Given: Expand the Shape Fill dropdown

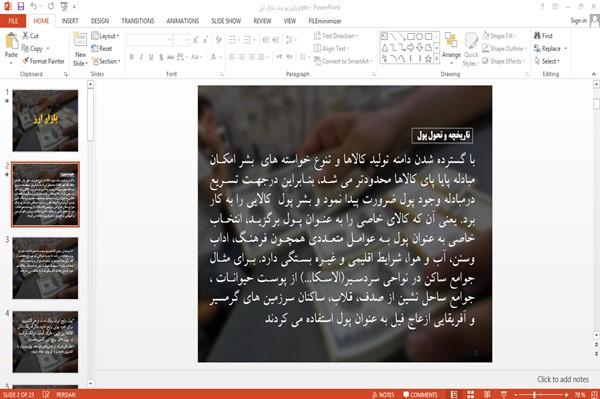Looking at the screenshot, I should (499, 36).
